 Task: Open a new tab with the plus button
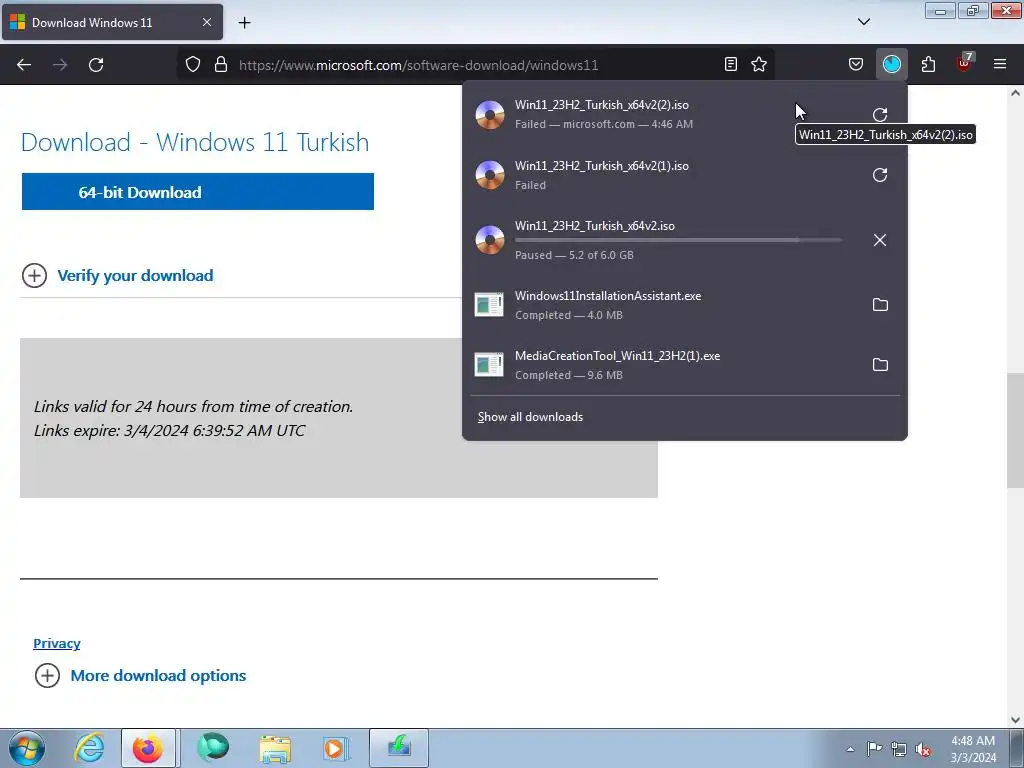click(244, 23)
